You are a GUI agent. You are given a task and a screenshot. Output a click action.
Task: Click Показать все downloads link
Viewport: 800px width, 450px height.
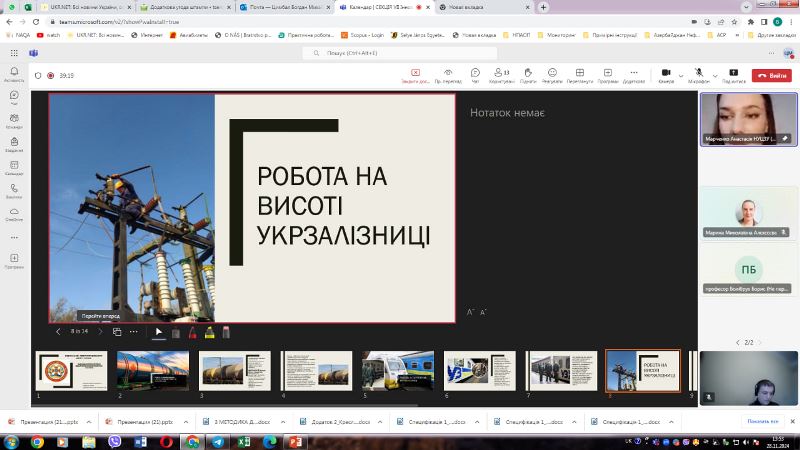(763, 421)
